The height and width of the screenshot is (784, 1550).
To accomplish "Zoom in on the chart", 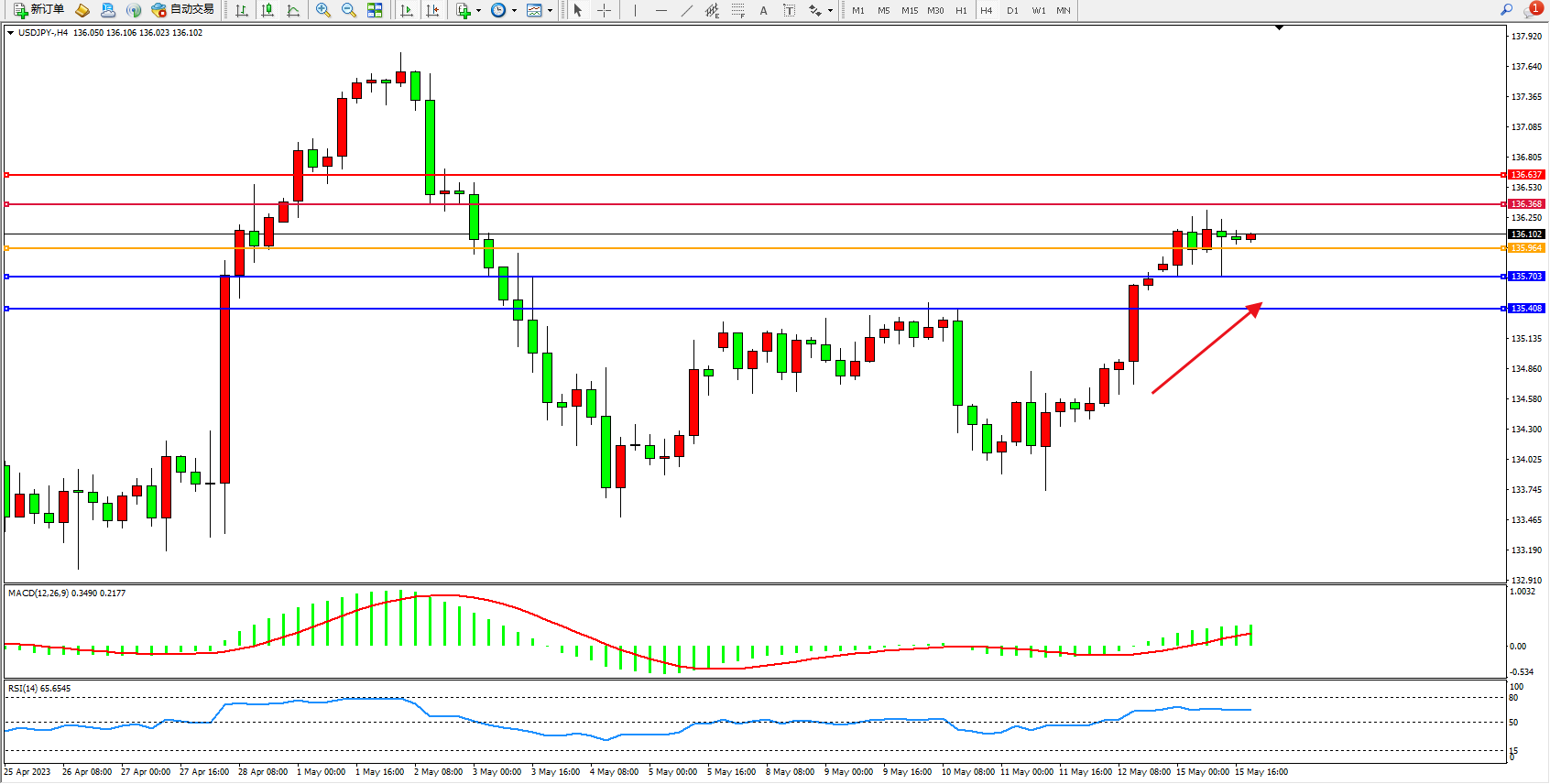I will click(323, 10).
